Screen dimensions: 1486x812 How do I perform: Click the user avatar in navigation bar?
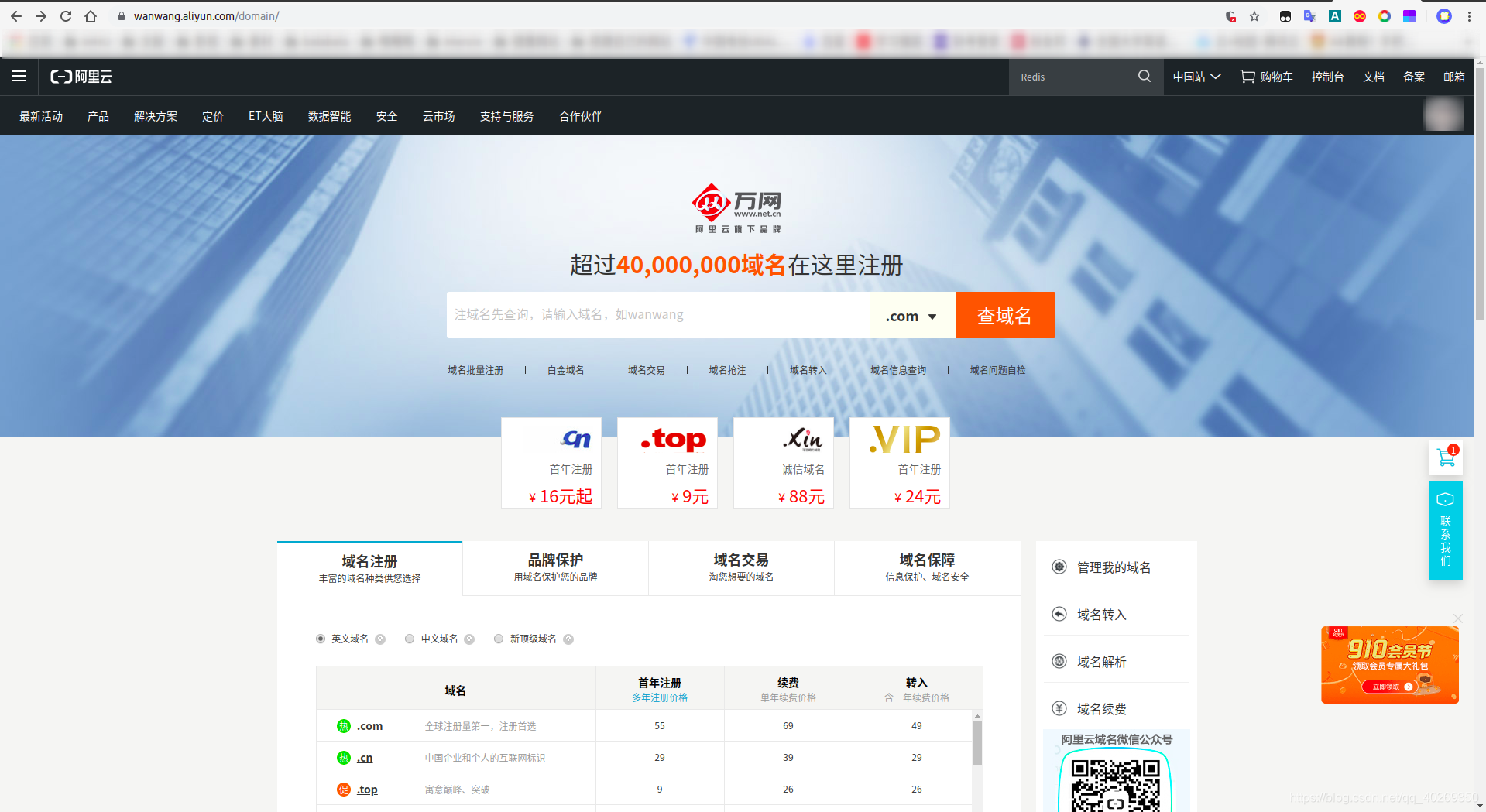point(1443,115)
